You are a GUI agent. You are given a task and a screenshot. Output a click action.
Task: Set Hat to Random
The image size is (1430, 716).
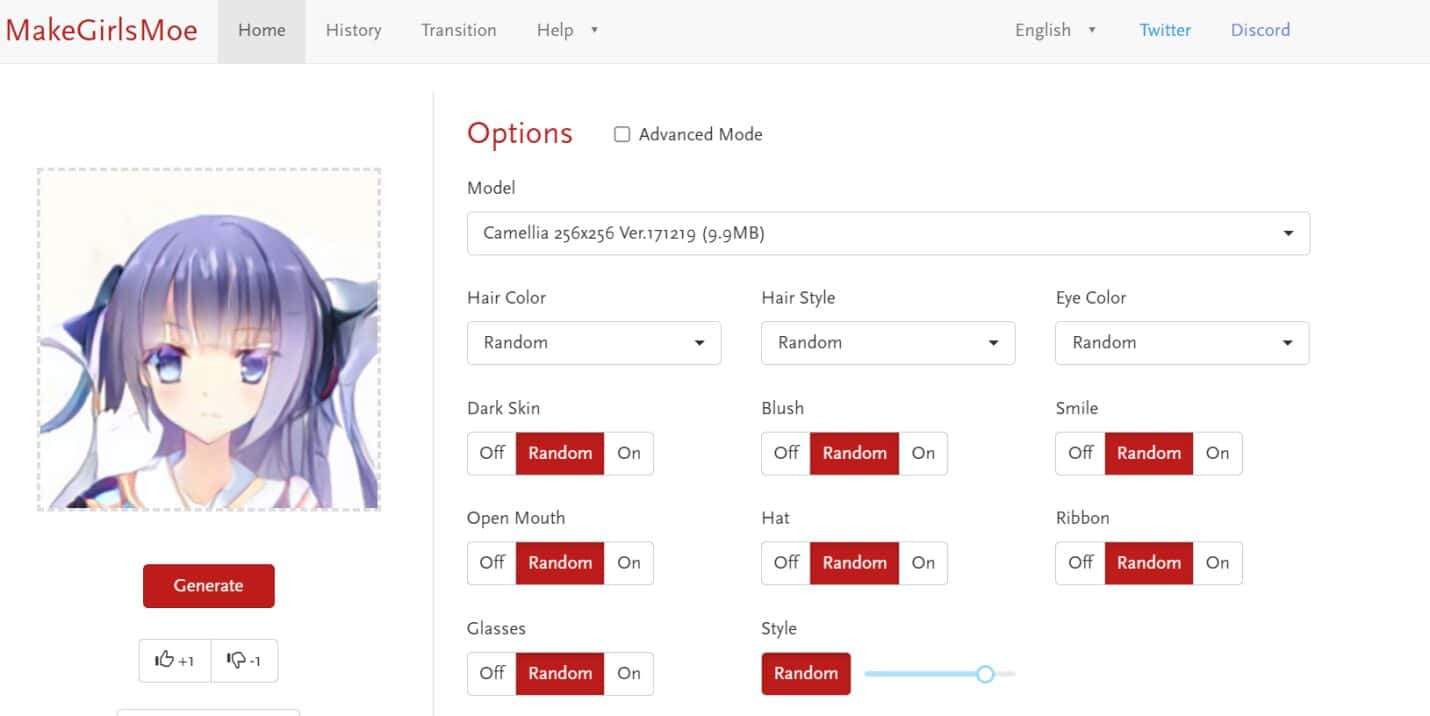(854, 563)
